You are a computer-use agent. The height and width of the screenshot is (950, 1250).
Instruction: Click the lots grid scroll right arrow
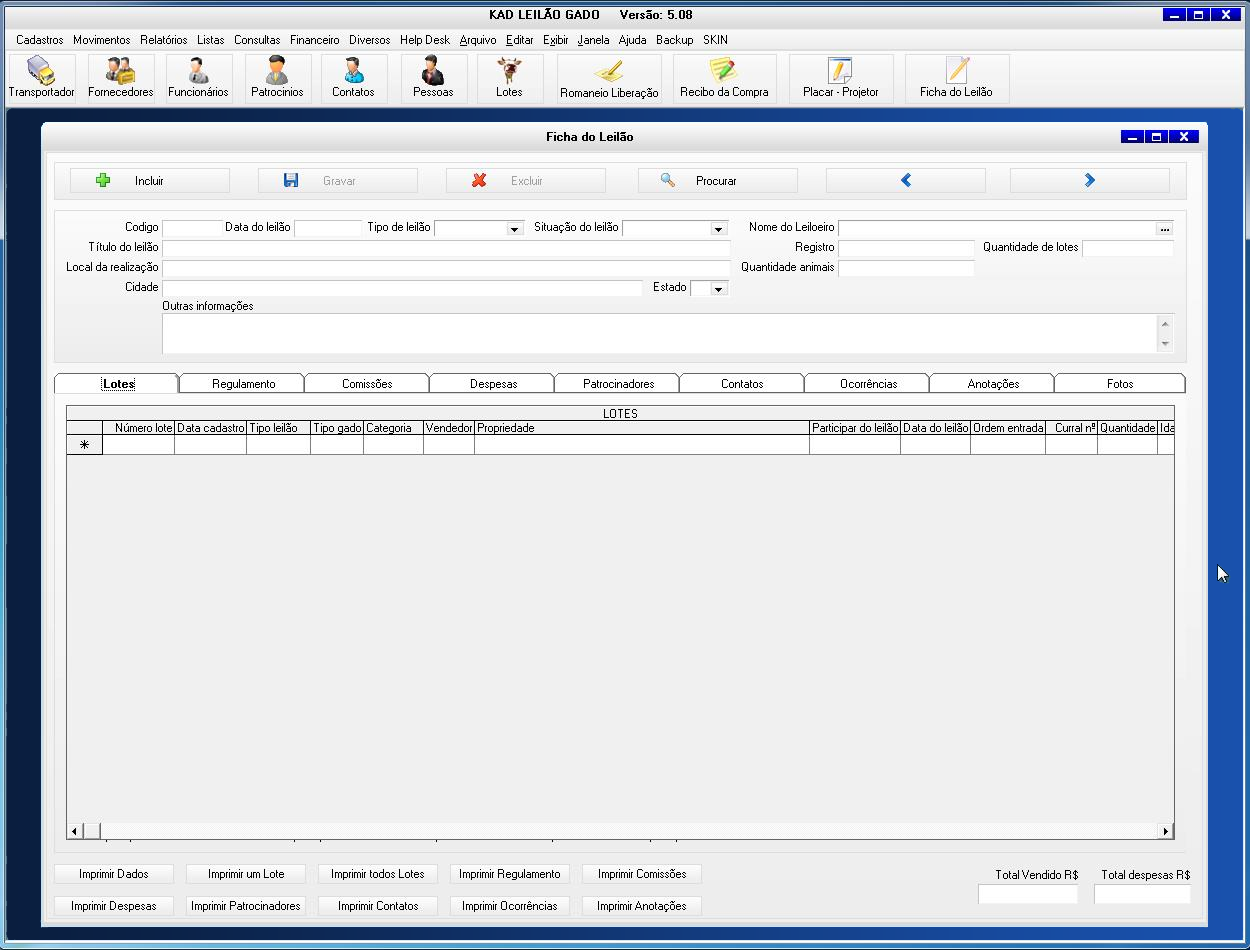pos(1165,831)
